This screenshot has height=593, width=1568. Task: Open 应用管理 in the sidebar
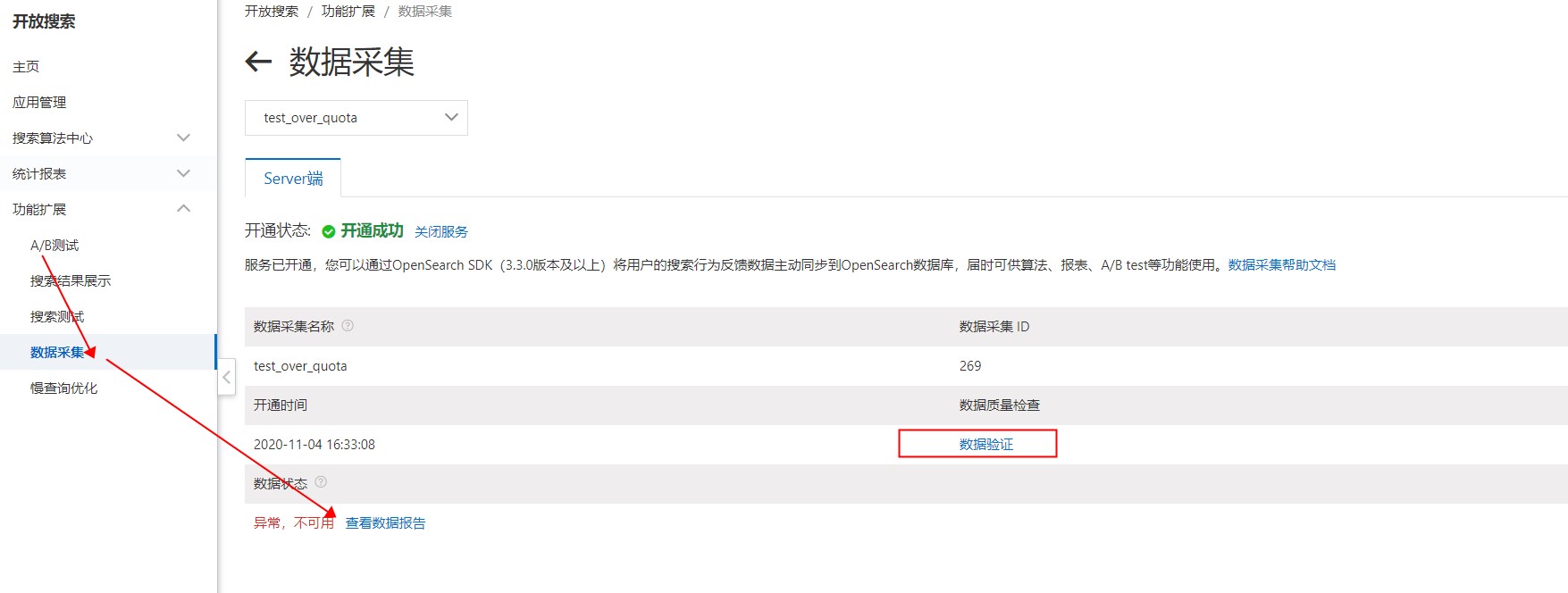[39, 103]
